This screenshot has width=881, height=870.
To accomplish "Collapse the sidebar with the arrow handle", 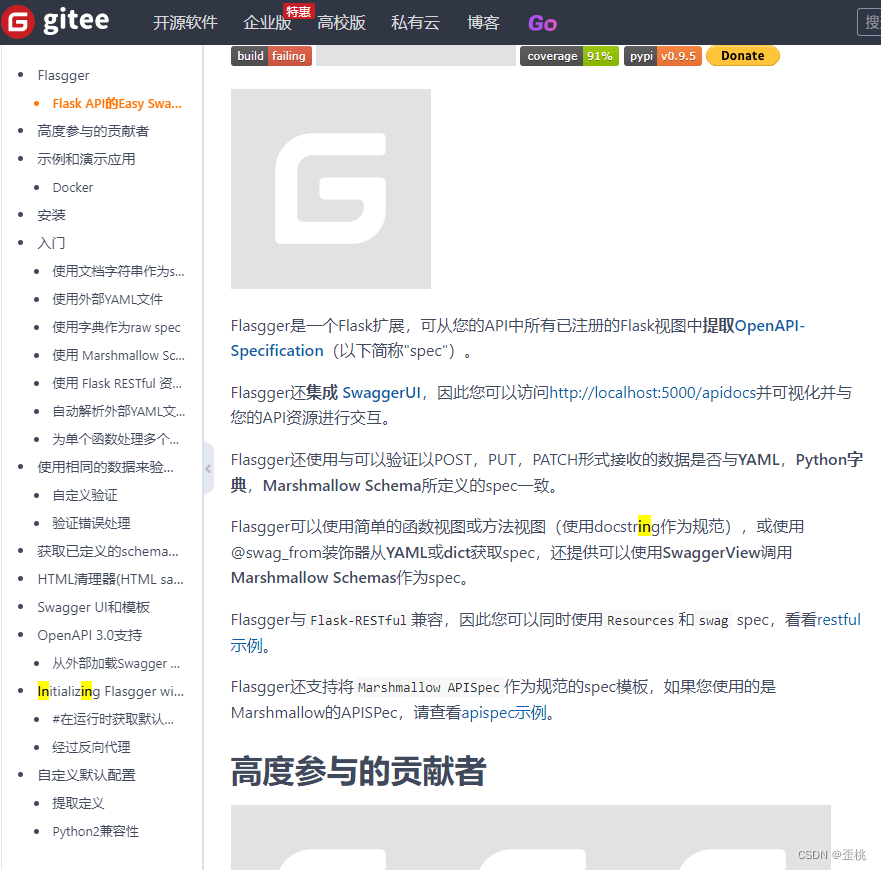I will pos(208,468).
